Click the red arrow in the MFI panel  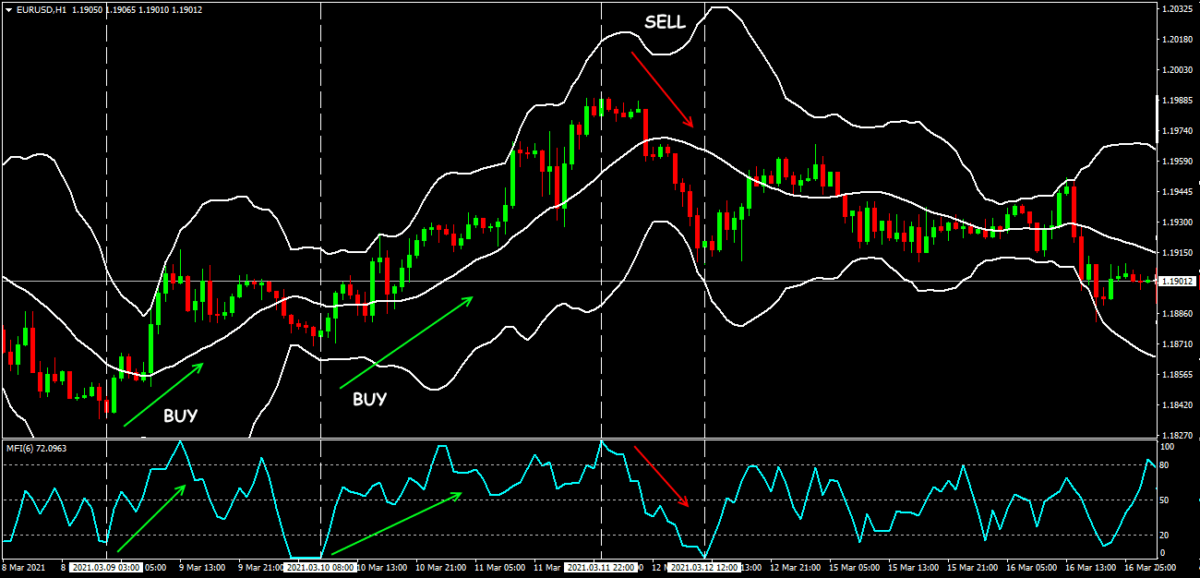(x=662, y=477)
